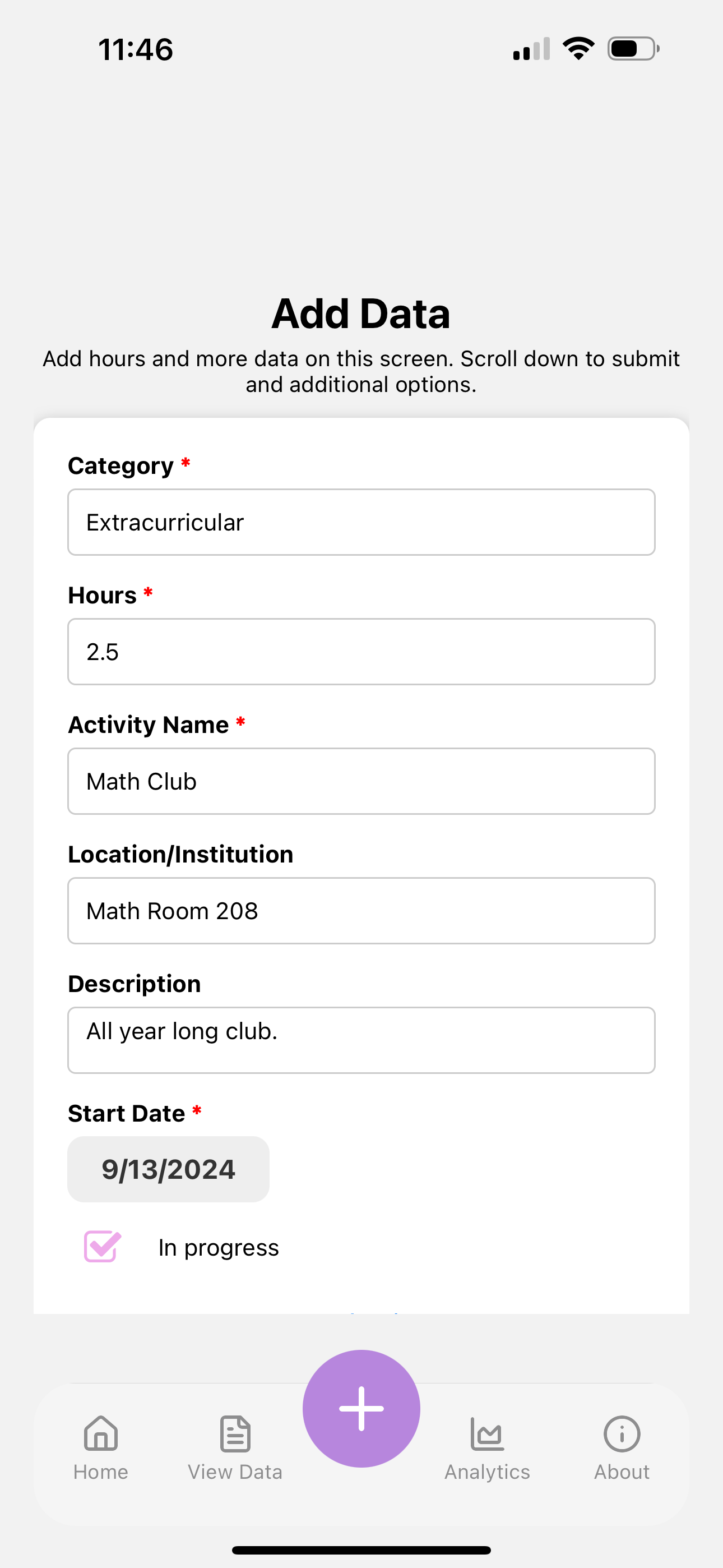This screenshot has width=723, height=1568.
Task: Edit the Activity Name field Math Club
Action: (361, 782)
